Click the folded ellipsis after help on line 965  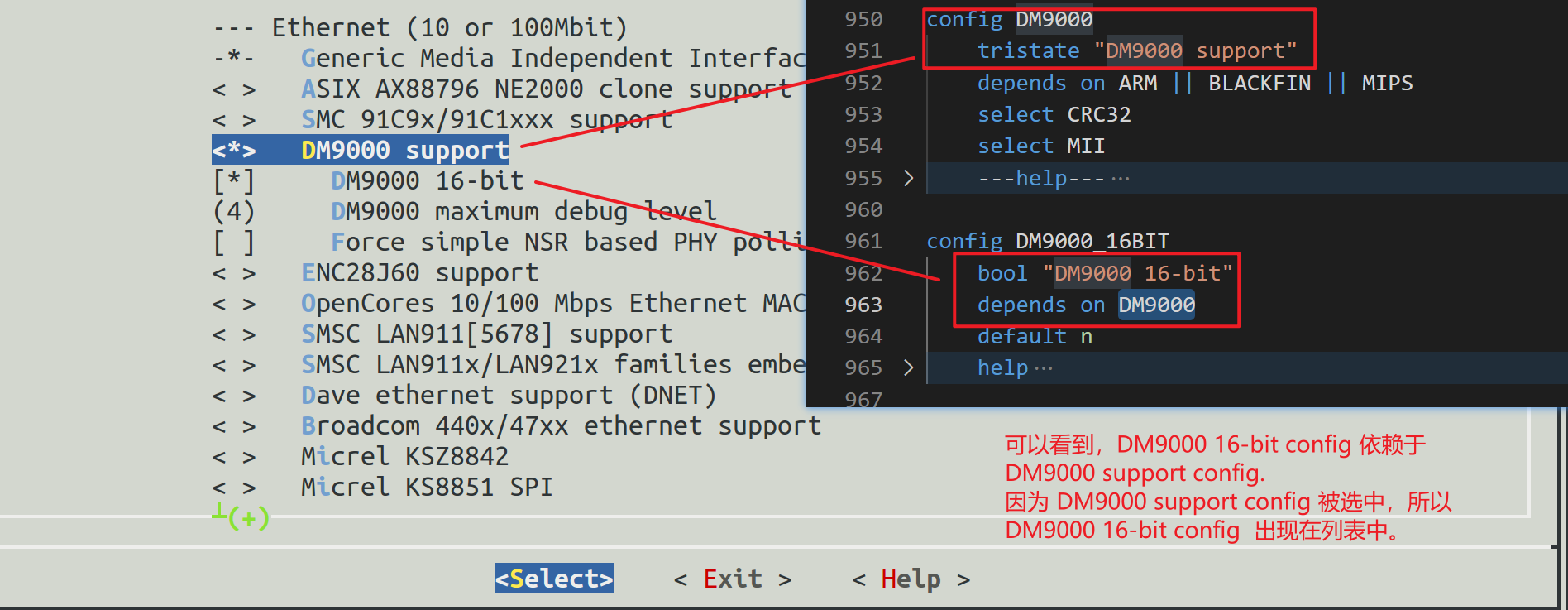[1044, 368]
